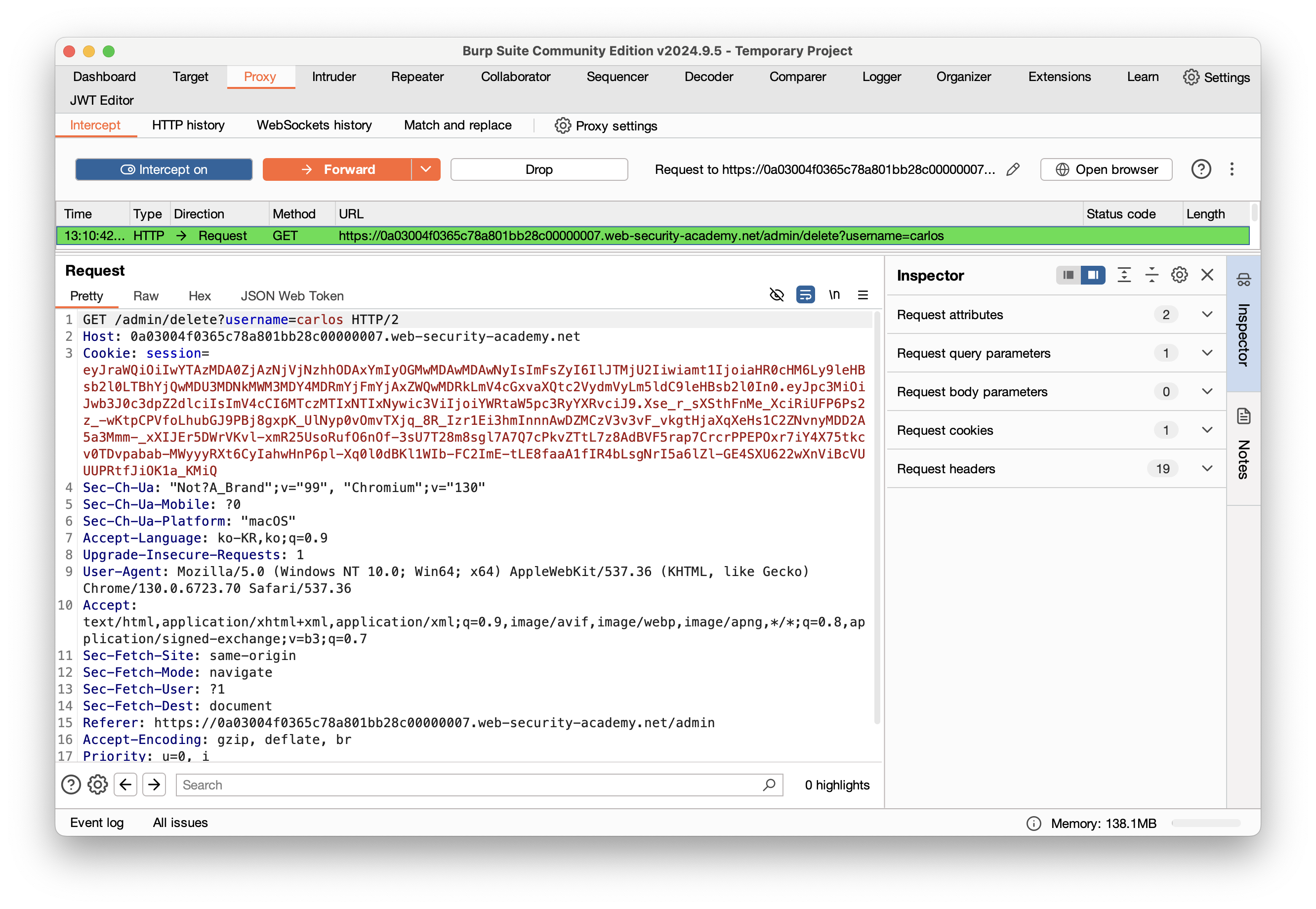Click collapse all sections icon in Inspector
The width and height of the screenshot is (1316, 909).
click(1151, 275)
